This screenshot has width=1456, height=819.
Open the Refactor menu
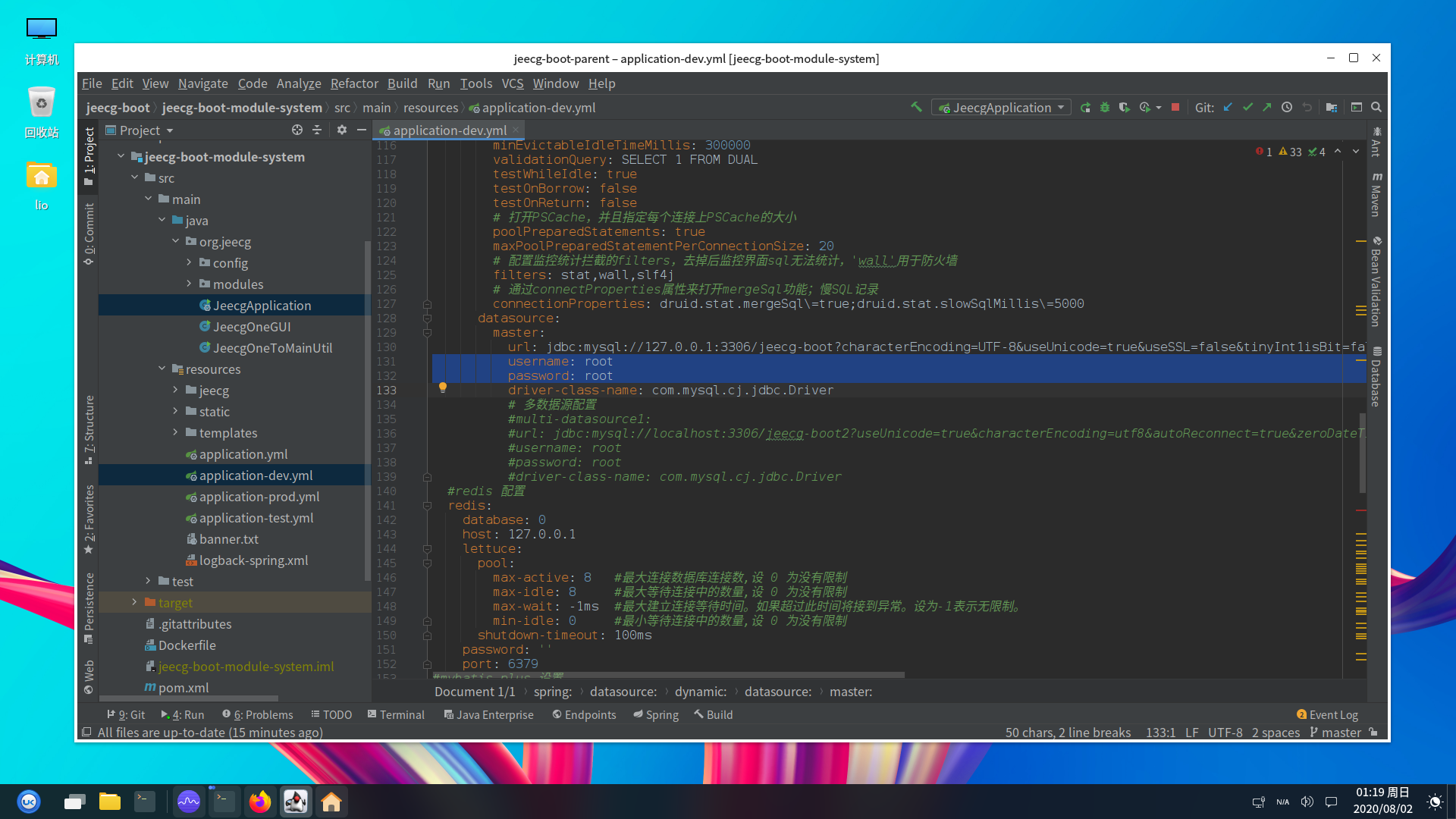353,83
